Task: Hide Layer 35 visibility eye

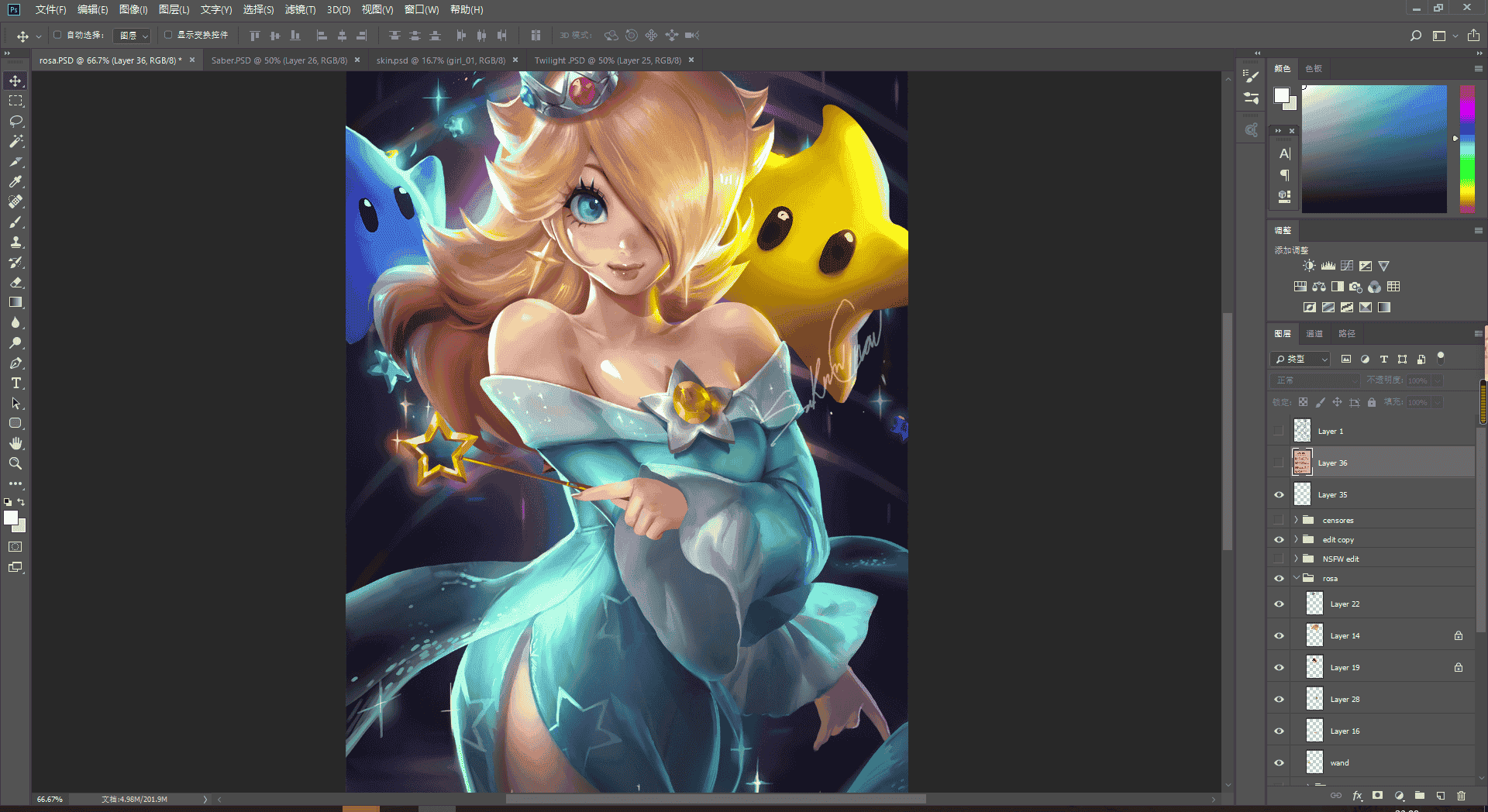Action: (x=1279, y=494)
